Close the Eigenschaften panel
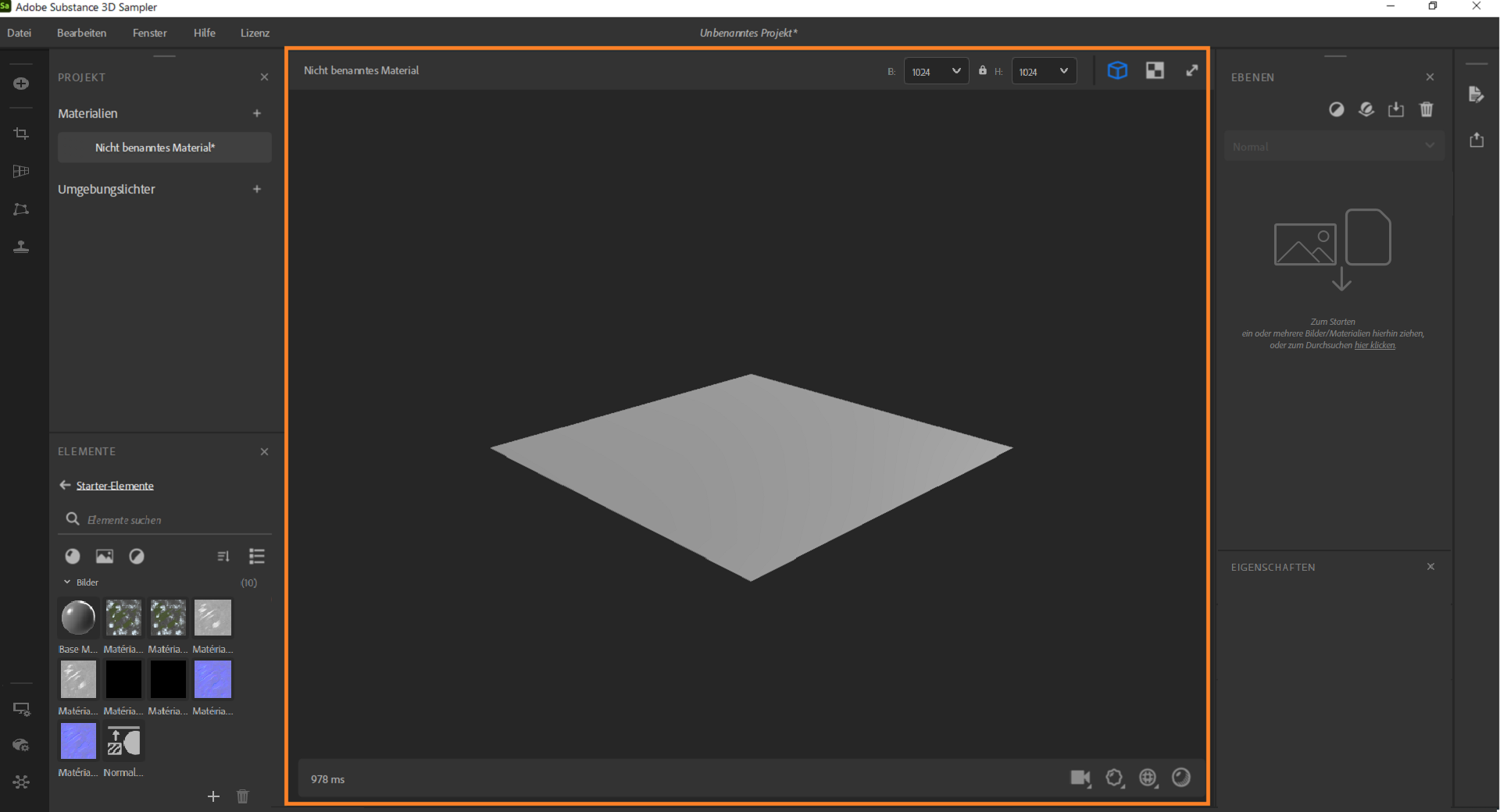Screen dimensions: 1500x812 click(x=1430, y=566)
